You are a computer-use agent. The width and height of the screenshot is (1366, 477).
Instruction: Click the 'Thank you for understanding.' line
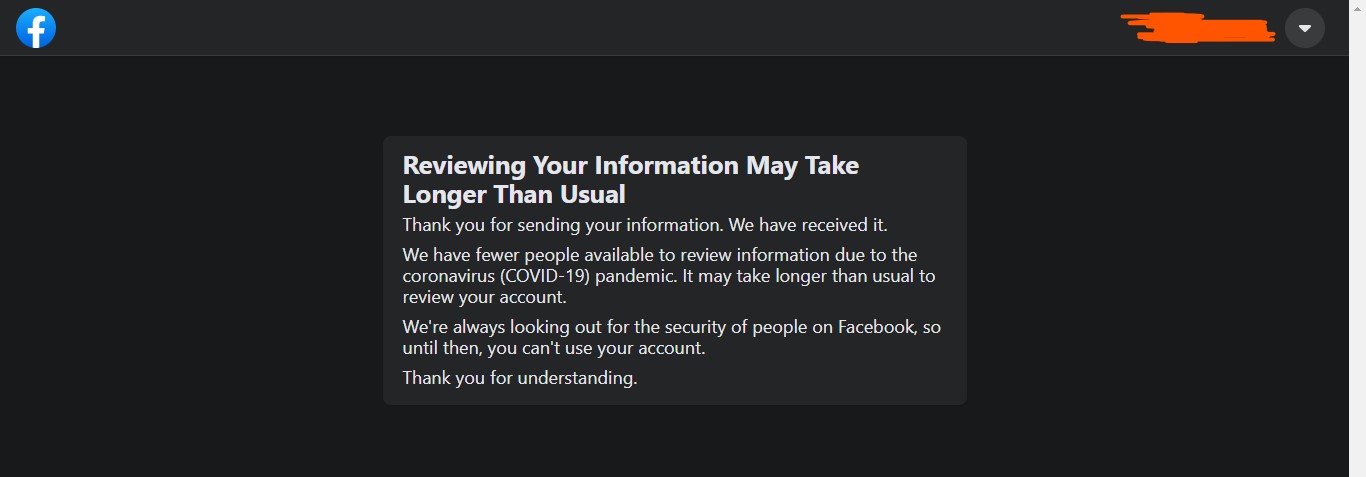(x=519, y=378)
